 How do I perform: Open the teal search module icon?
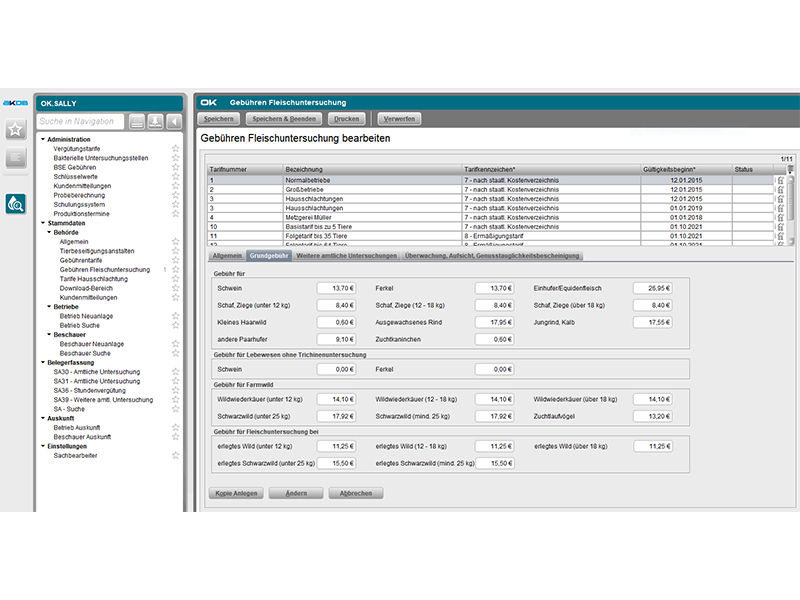[x=15, y=204]
